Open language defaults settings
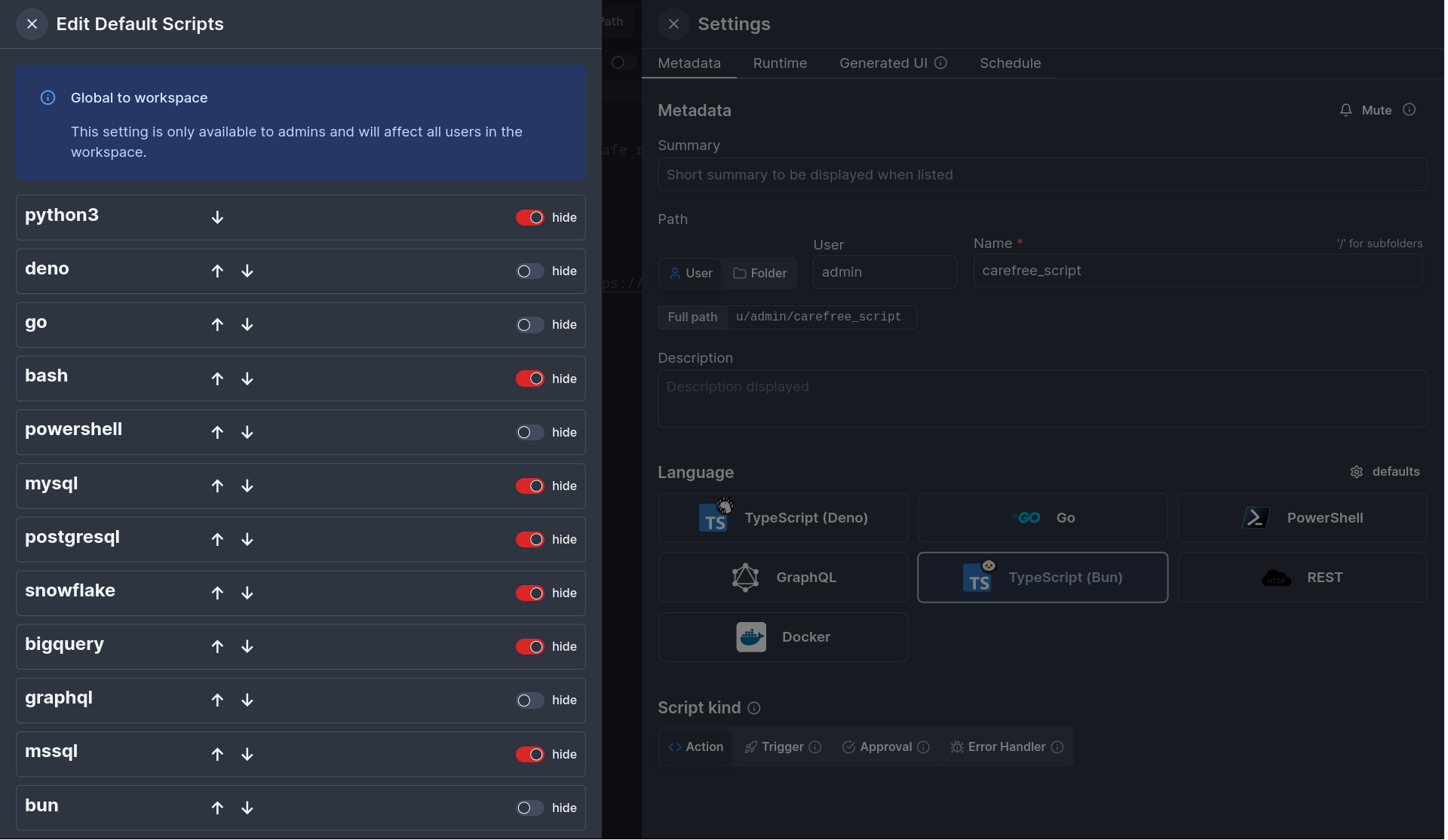The height and width of the screenshot is (840, 1448). click(x=1386, y=471)
